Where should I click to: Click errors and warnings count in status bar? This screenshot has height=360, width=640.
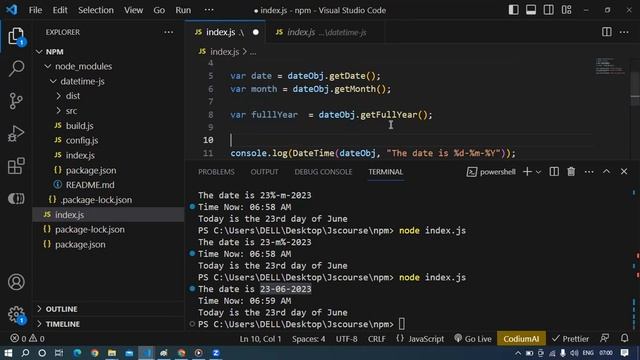pyautogui.click(x=28, y=338)
